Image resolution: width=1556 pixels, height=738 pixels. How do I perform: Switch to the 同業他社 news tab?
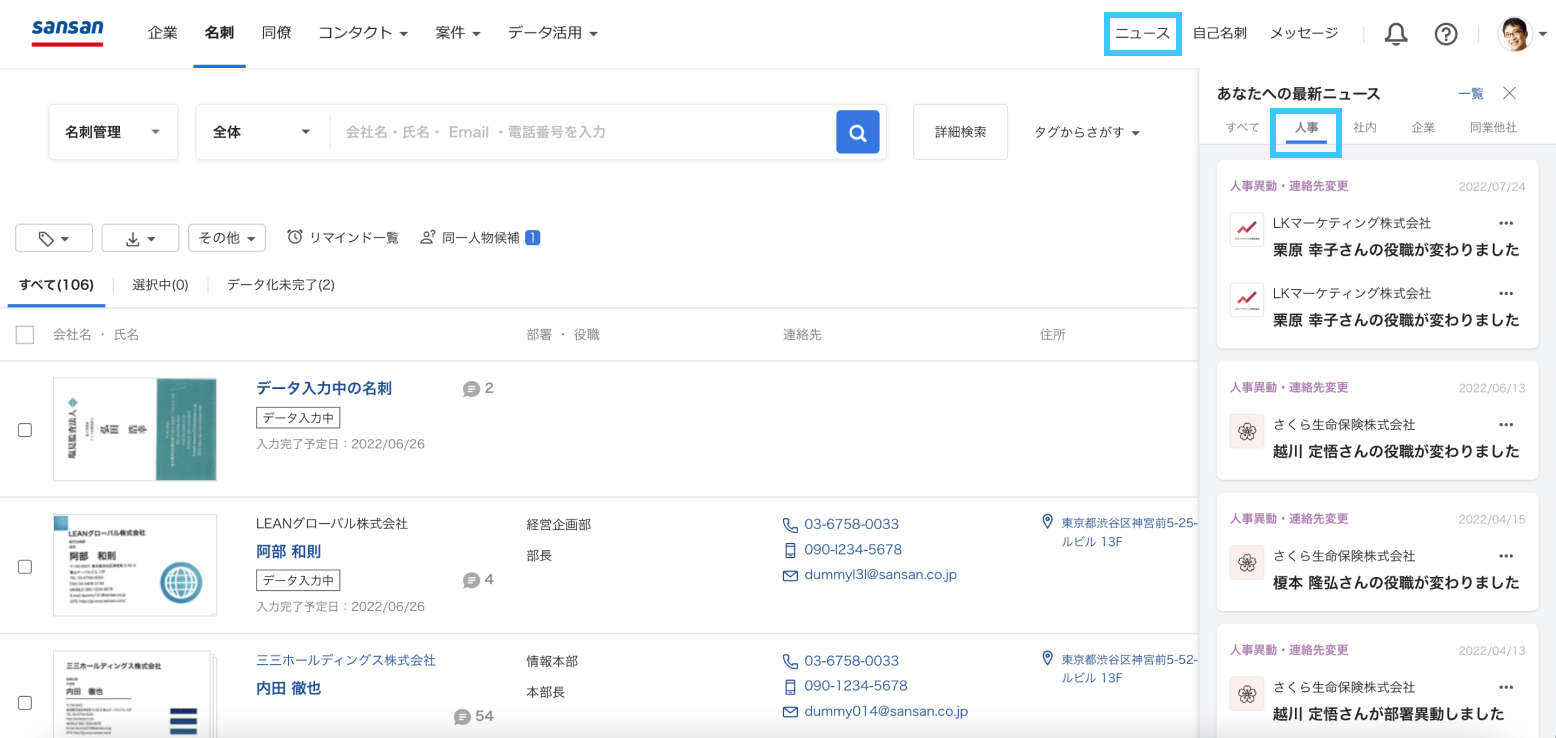tap(1493, 128)
